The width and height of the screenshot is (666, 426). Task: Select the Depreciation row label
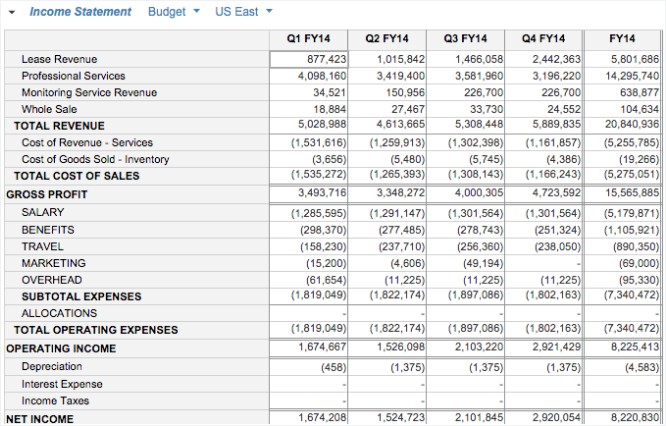[x=51, y=367]
